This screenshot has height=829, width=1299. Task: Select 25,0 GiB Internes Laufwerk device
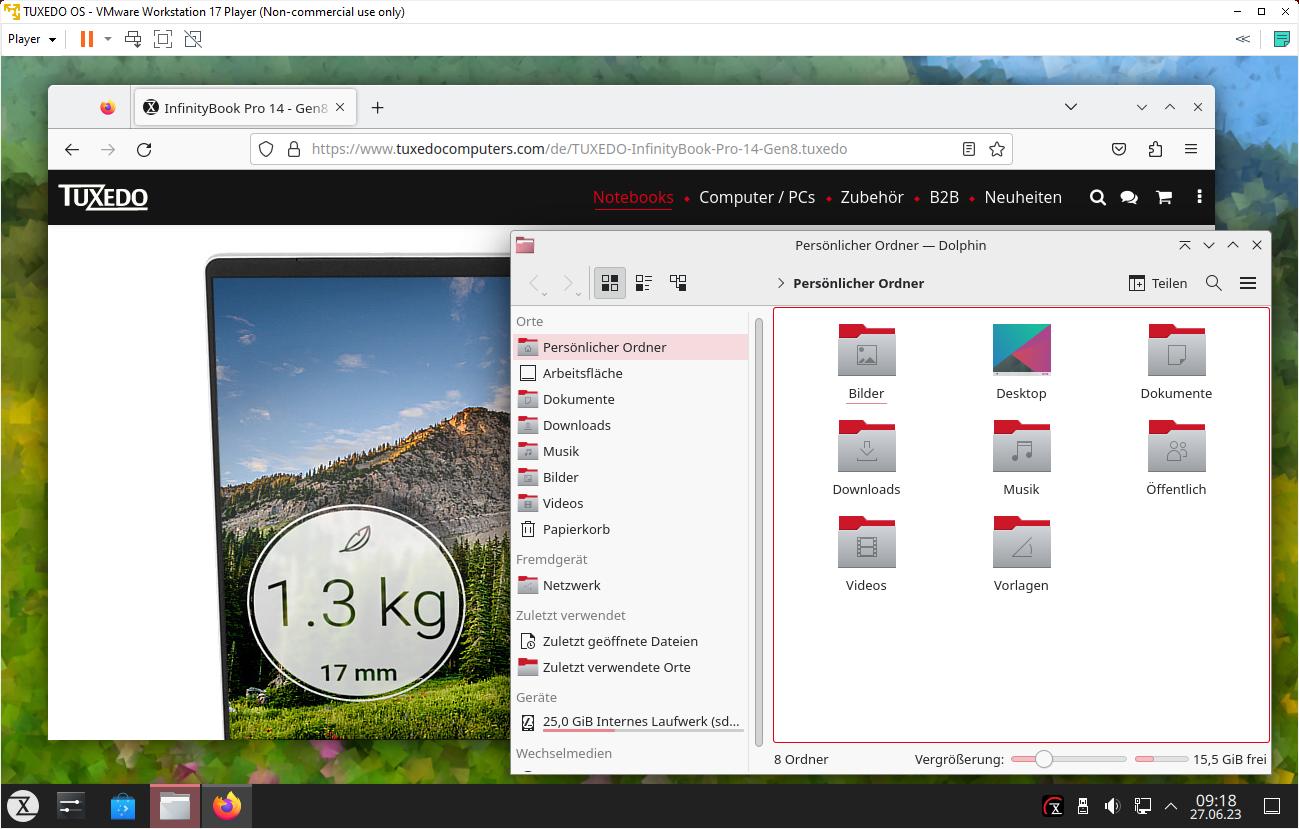click(x=631, y=722)
